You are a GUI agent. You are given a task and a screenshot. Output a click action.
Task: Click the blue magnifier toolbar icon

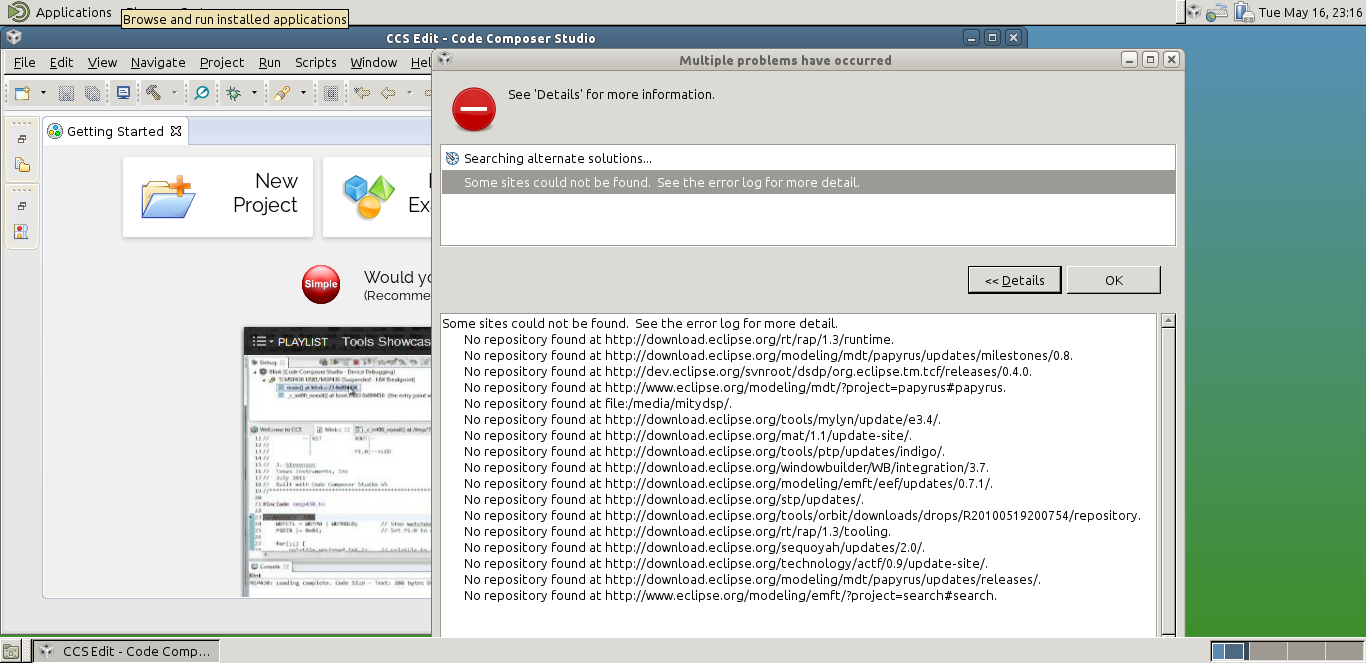coord(202,93)
